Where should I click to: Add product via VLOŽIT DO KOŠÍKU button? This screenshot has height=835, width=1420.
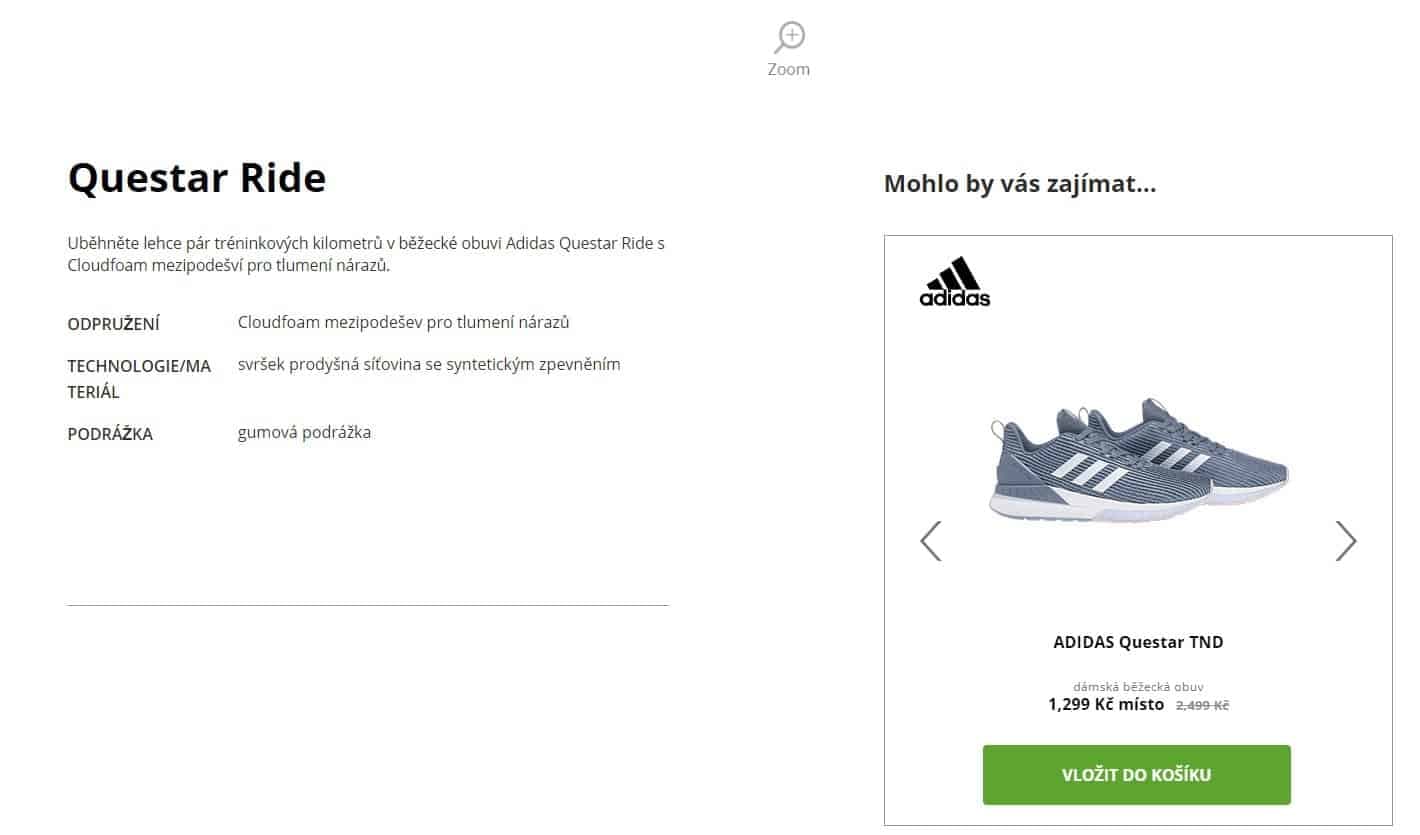[x=1137, y=775]
